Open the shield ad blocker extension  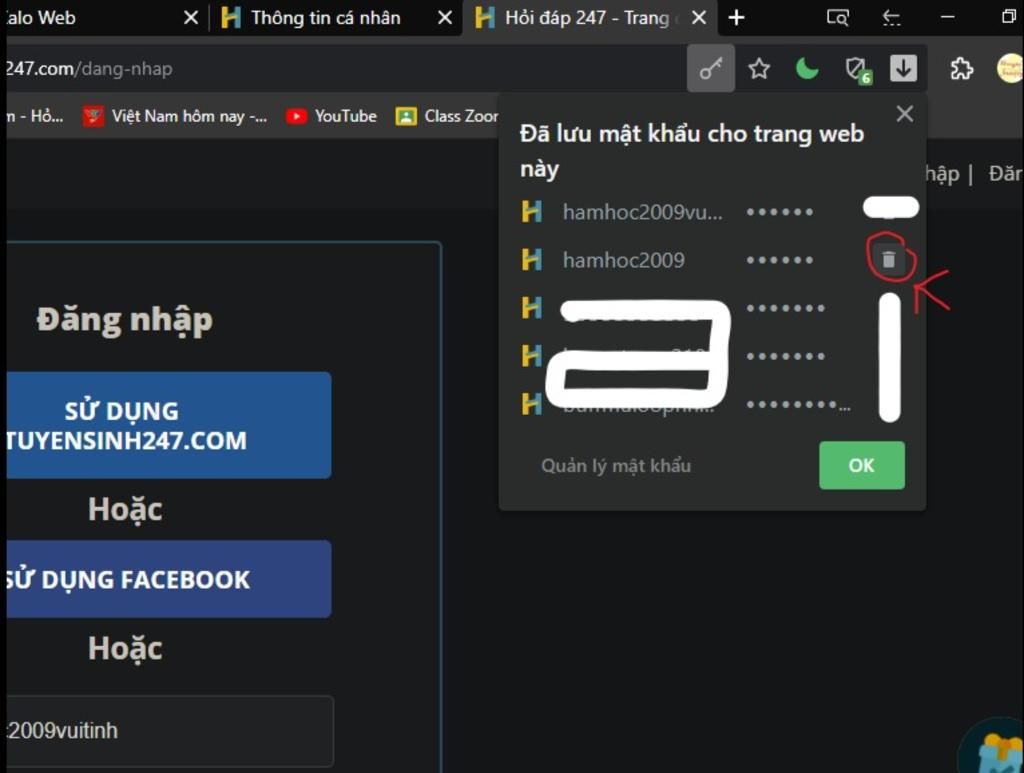(856, 69)
